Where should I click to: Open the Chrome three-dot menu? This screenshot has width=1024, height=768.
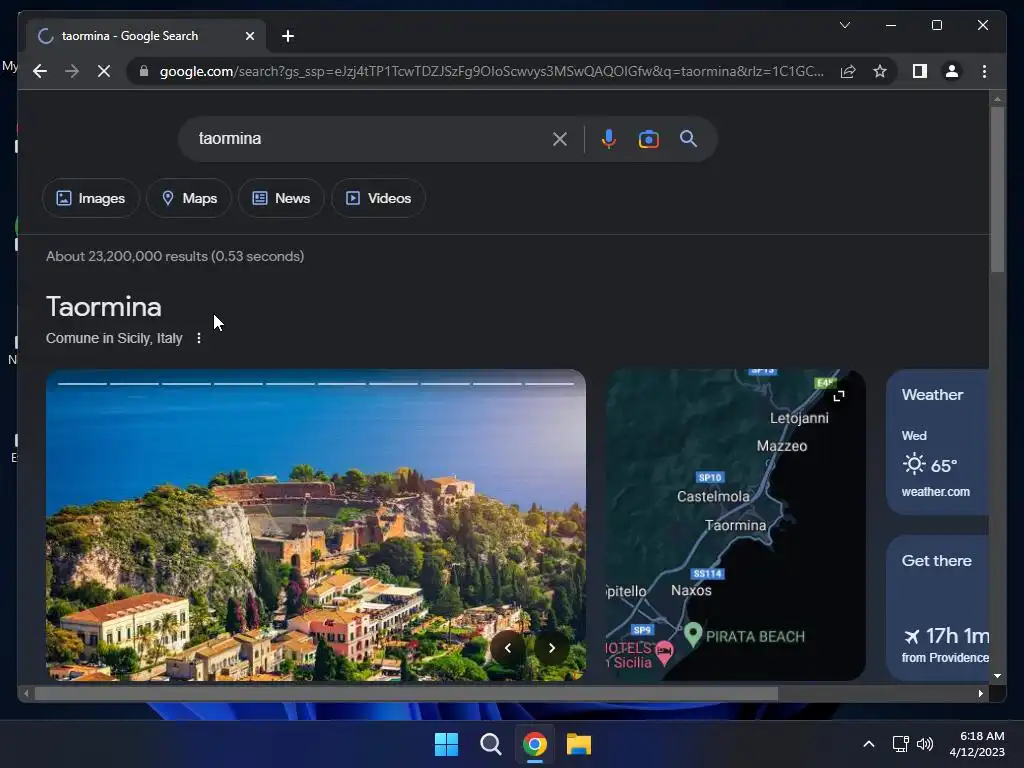pyautogui.click(x=984, y=71)
